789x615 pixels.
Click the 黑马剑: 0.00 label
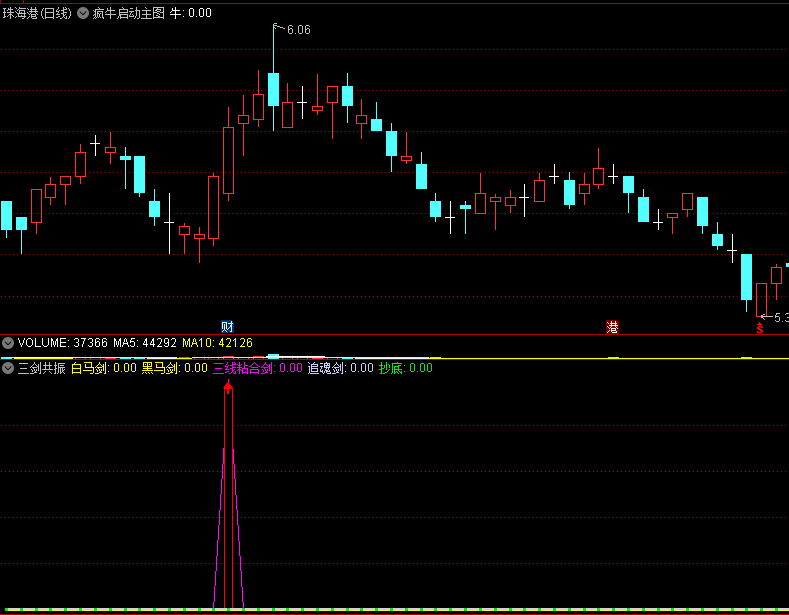175,368
